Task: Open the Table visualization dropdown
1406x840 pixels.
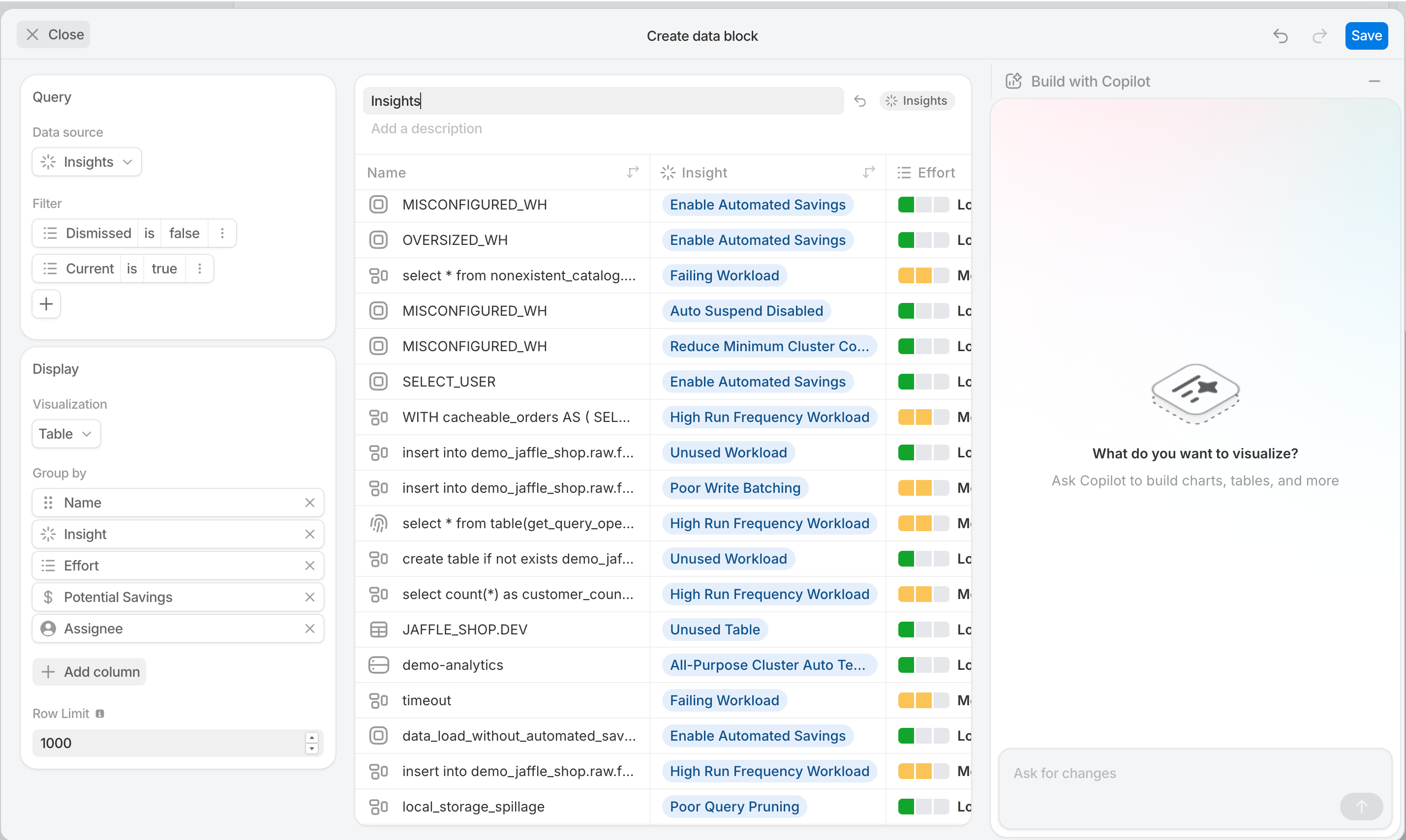Action: point(66,434)
